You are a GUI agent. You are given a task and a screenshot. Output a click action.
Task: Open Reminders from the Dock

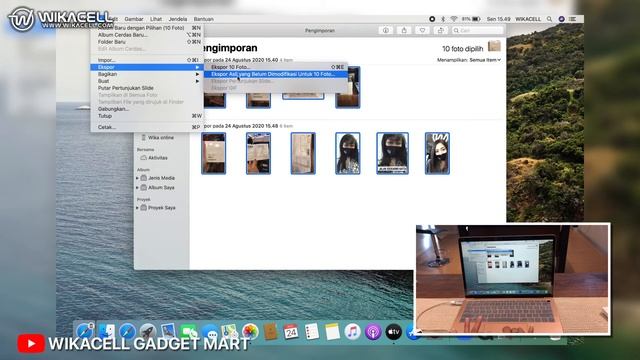(x=312, y=332)
